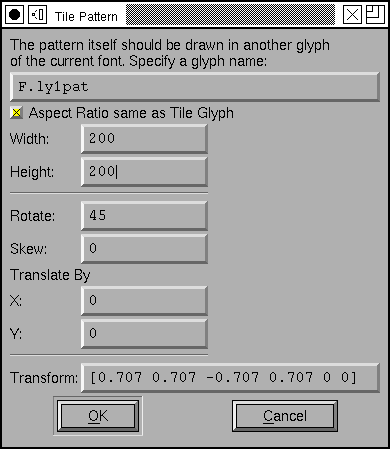Cancel the Tile Pattern dialog

[x=285, y=416]
